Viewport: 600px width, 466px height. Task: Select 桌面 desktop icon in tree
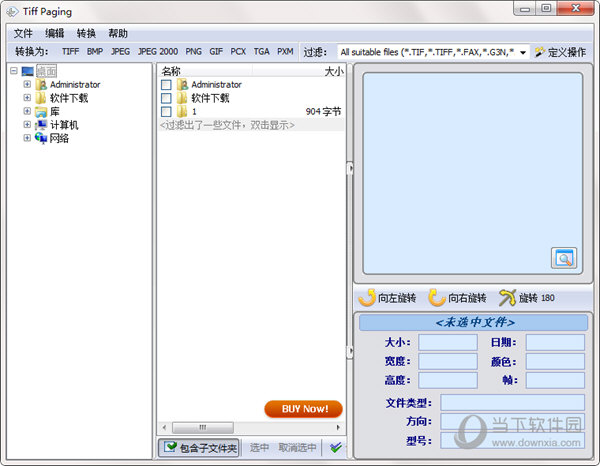(x=28, y=71)
